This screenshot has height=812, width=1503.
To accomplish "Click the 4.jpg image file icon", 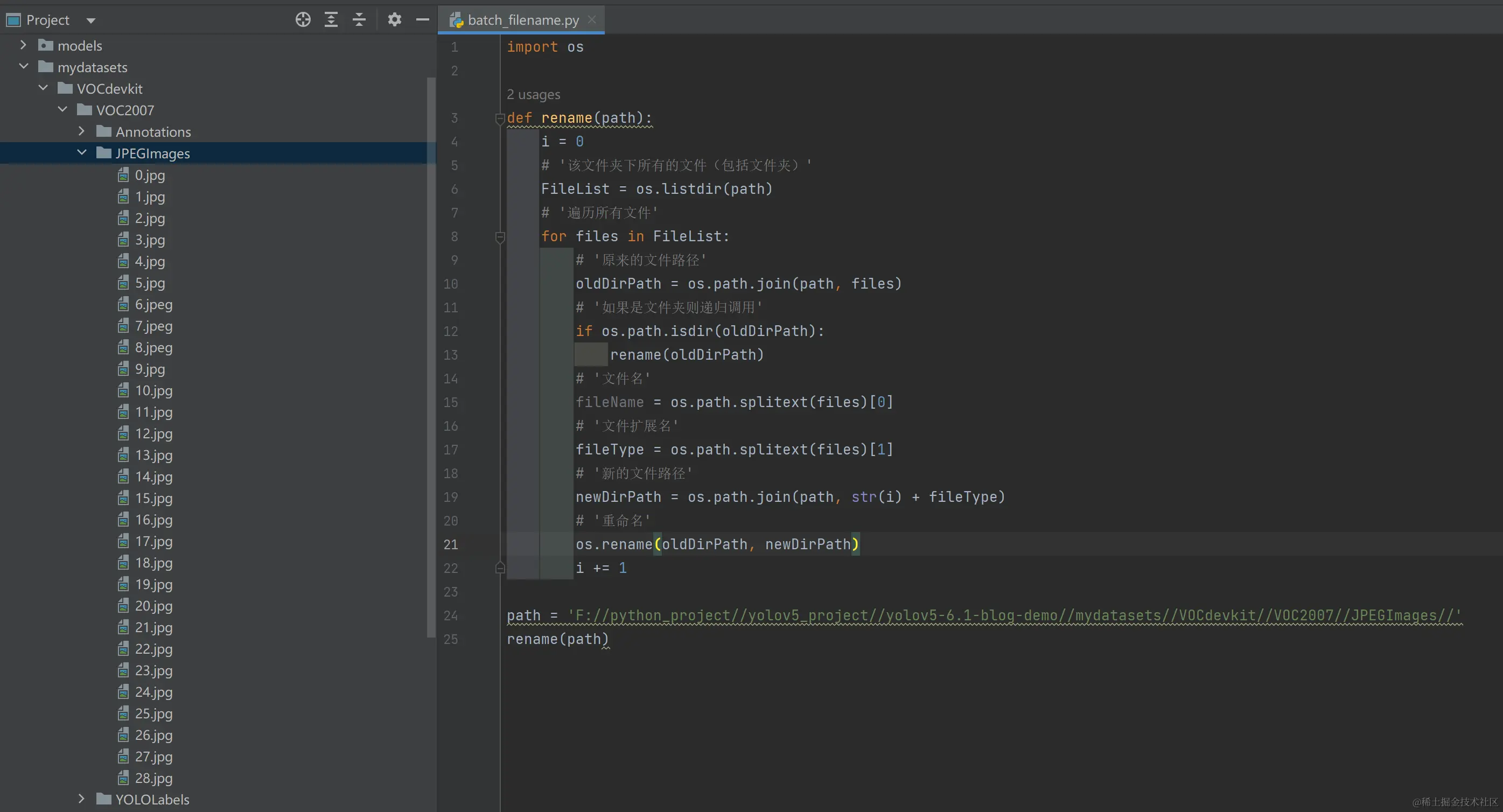I will tap(123, 261).
